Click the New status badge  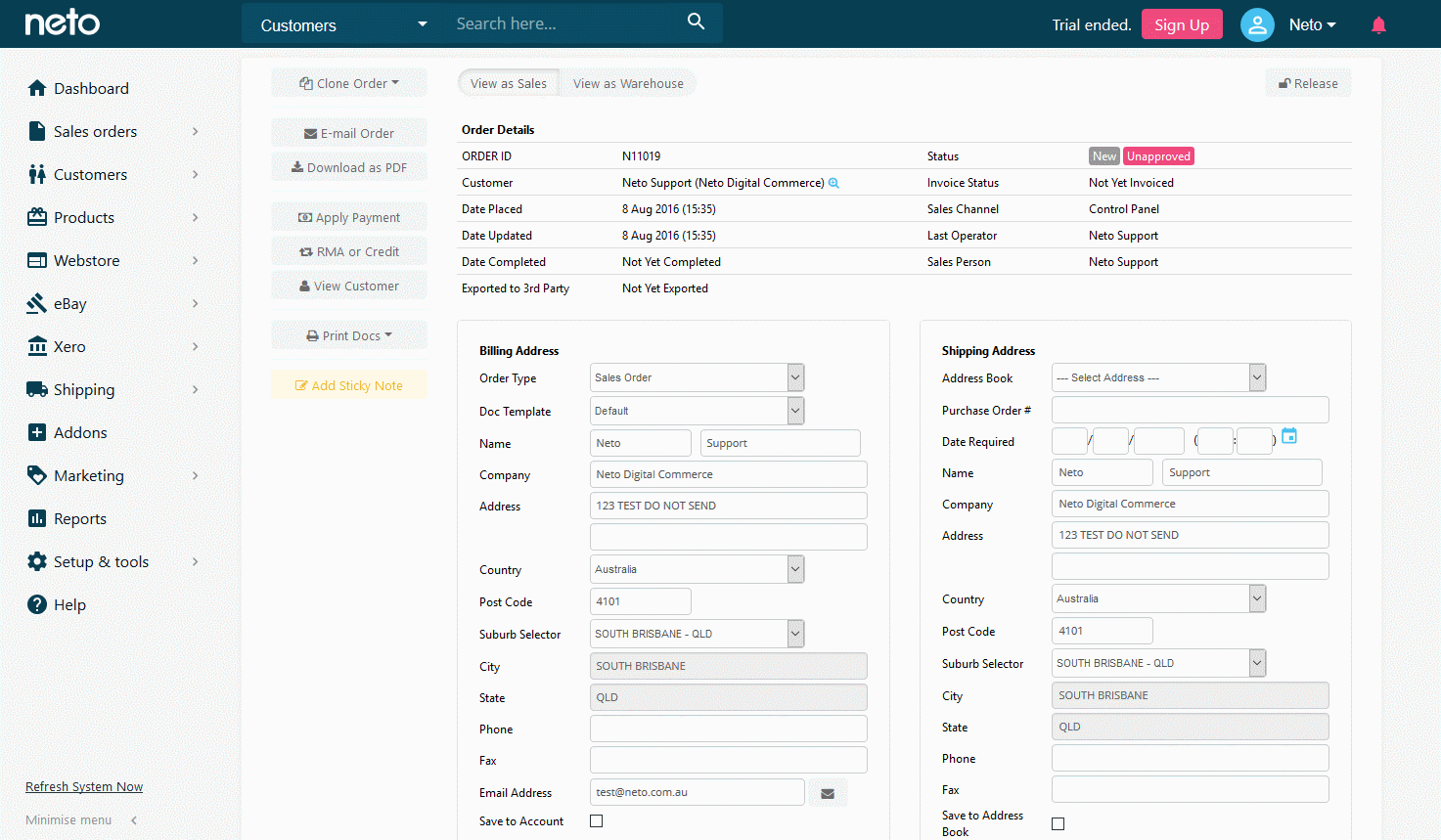1104,156
